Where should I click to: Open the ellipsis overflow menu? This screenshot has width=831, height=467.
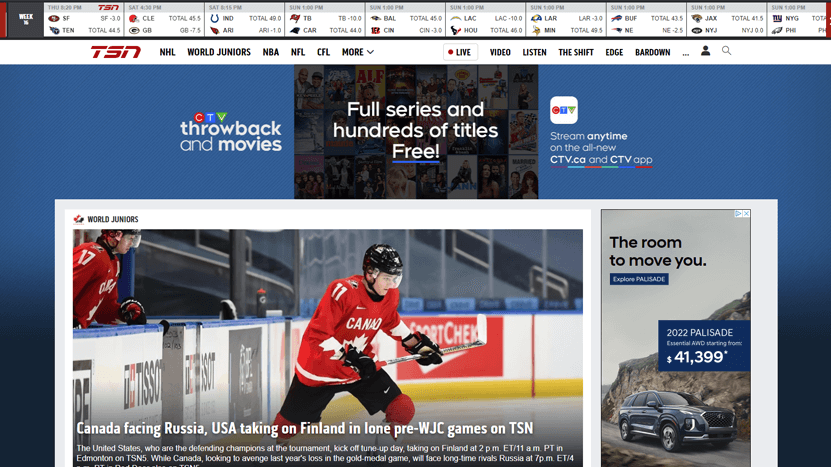pyautogui.click(x=686, y=53)
